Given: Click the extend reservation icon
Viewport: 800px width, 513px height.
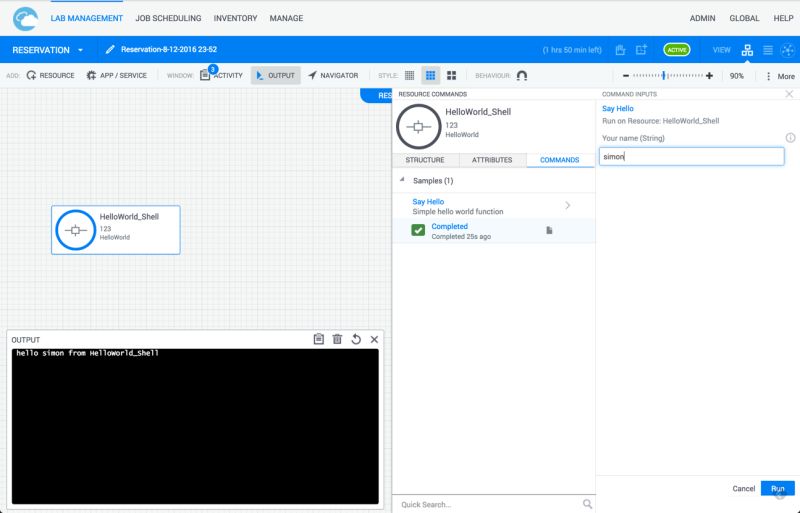Looking at the screenshot, I should tap(641, 50).
